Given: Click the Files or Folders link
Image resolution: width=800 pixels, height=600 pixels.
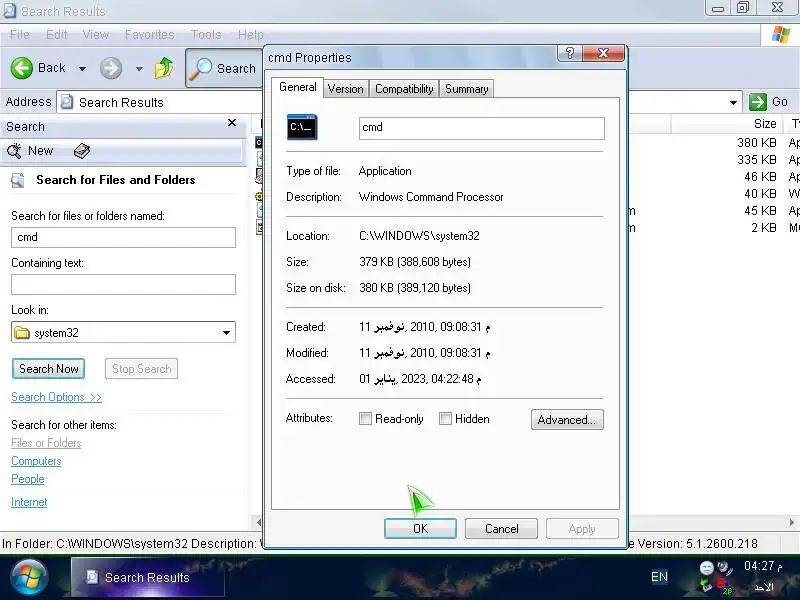Looking at the screenshot, I should tap(46, 443).
